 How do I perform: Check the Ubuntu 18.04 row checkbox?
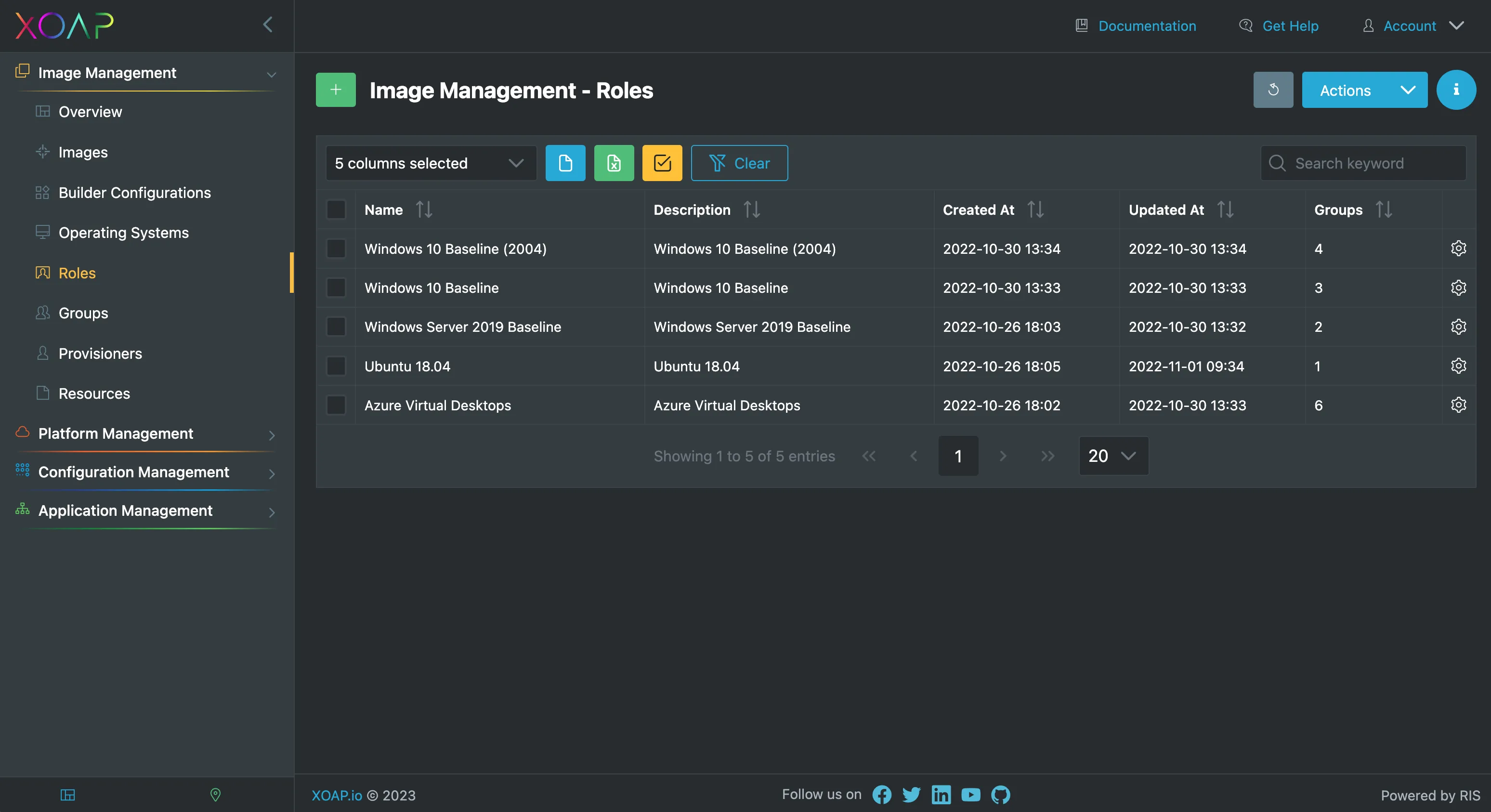coord(336,366)
